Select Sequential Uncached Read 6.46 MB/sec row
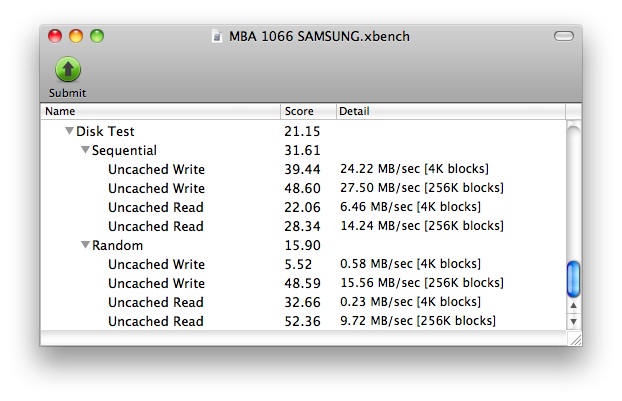Viewport: 622px width, 401px height. 303,207
